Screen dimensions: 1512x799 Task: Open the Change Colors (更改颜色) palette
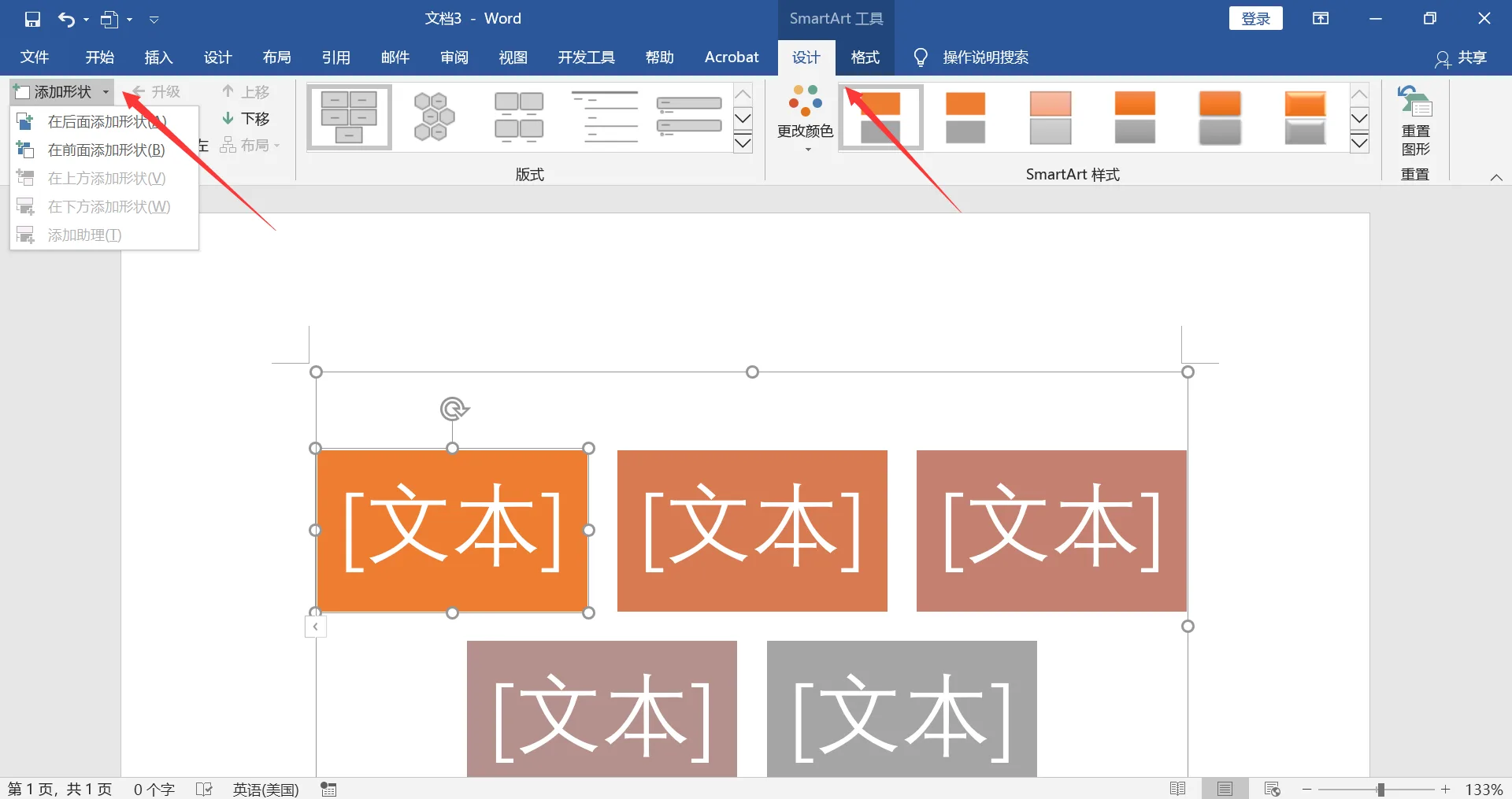(x=805, y=118)
